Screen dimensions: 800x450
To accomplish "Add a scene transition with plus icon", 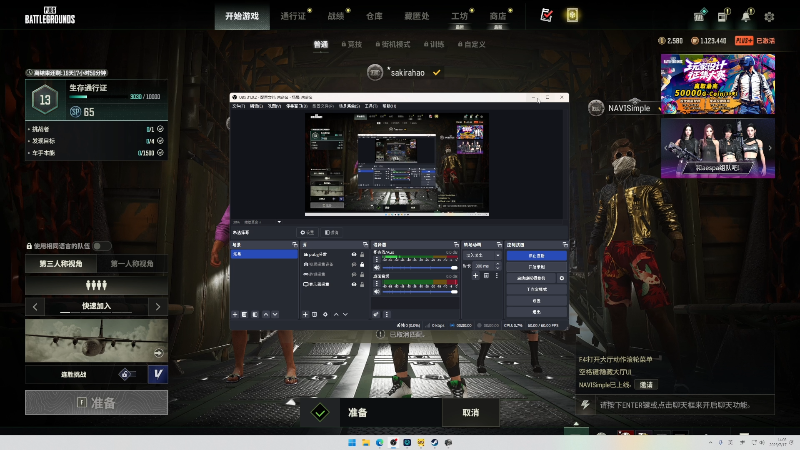I will [476, 276].
